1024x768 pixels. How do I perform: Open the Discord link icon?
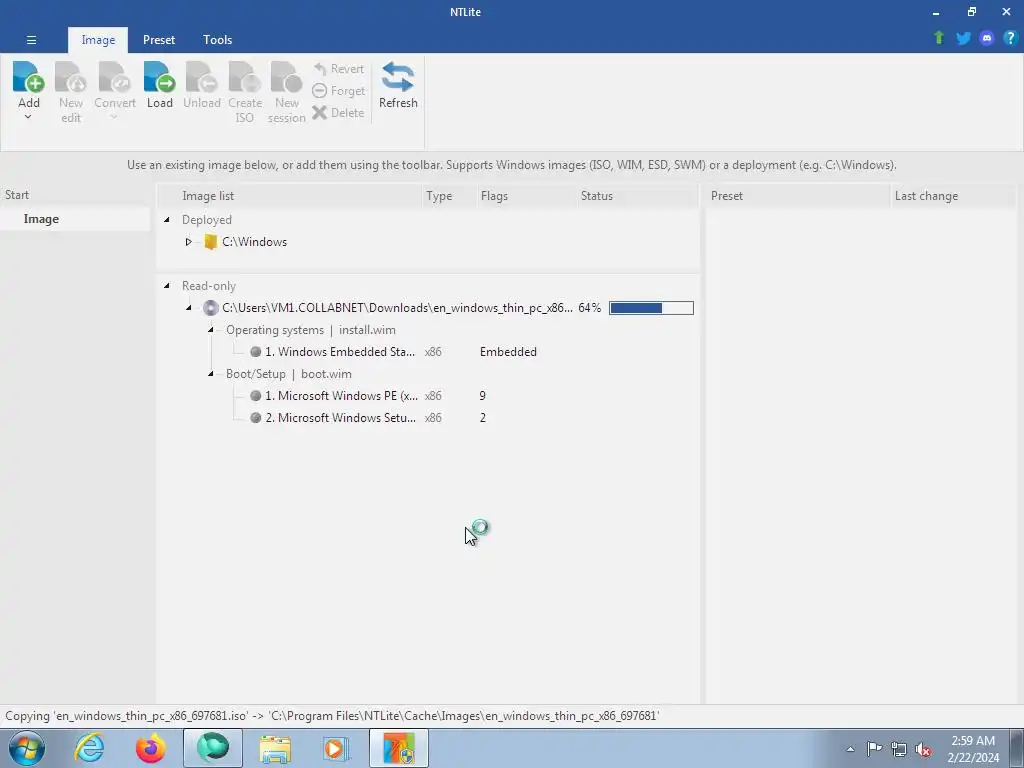coord(987,38)
